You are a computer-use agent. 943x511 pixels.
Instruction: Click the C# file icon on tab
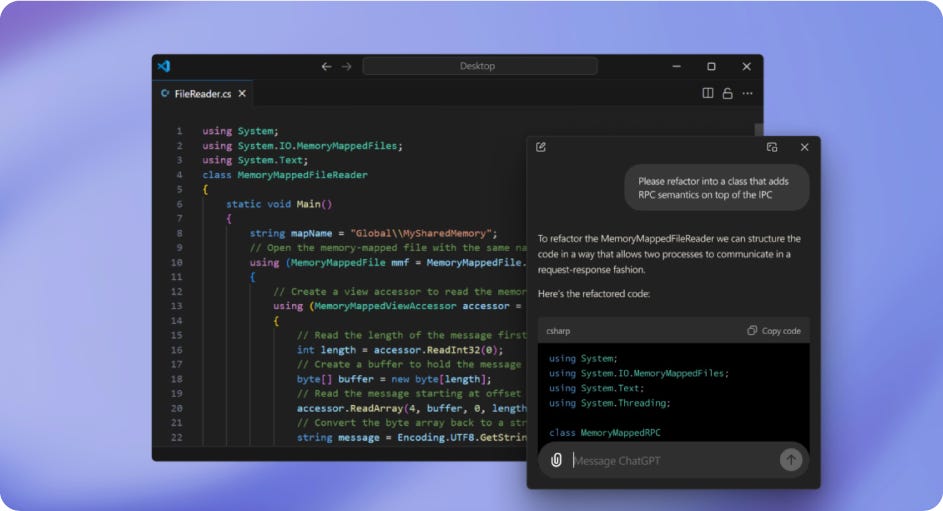(165, 93)
